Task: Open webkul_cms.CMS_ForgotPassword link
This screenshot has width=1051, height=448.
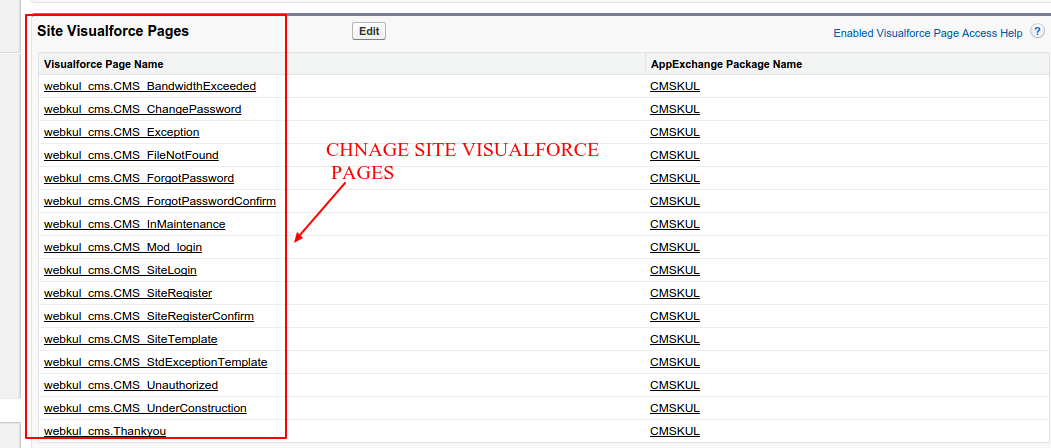Action: [x=139, y=178]
